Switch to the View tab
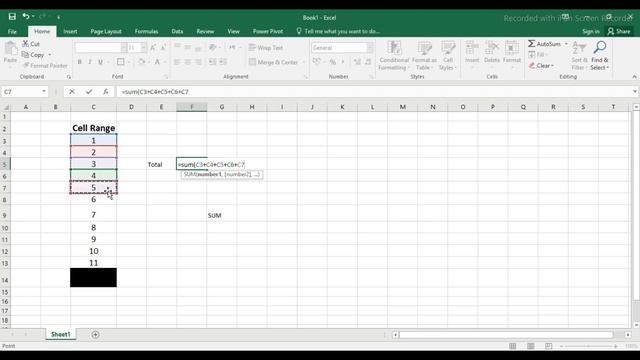Image resolution: width=640 pixels, height=360 pixels. tap(233, 31)
